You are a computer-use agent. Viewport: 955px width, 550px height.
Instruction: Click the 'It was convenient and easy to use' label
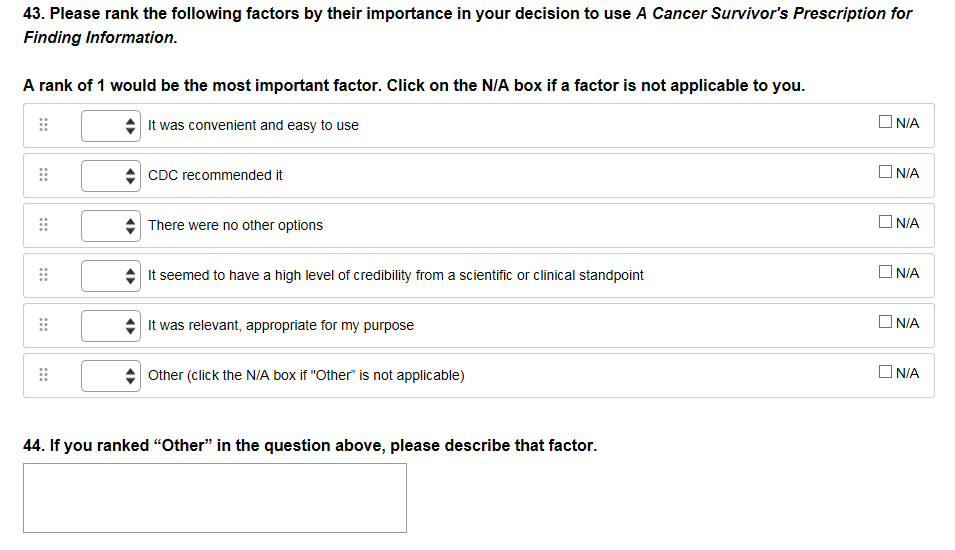tap(253, 125)
